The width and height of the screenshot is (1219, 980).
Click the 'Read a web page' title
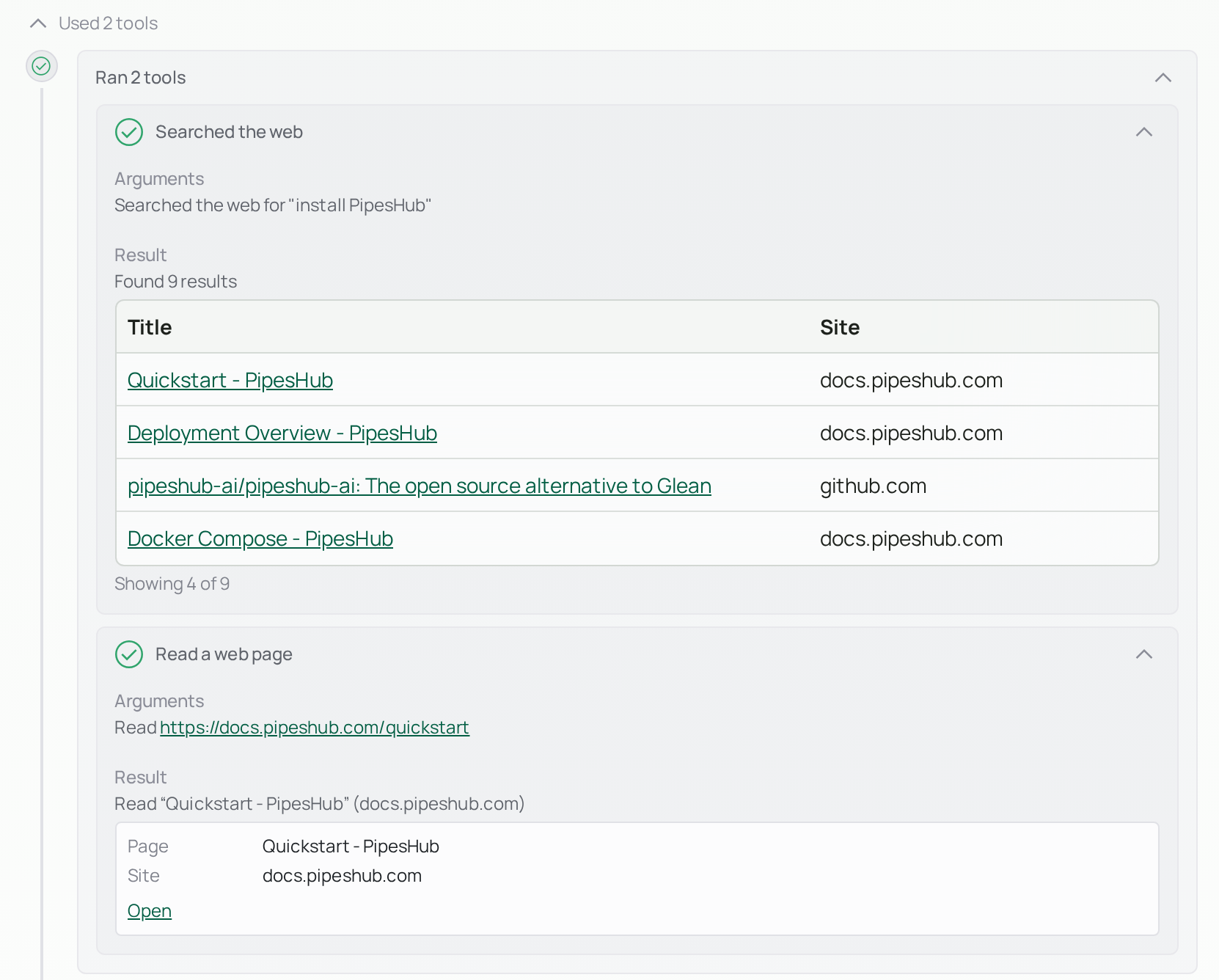pyautogui.click(x=224, y=654)
